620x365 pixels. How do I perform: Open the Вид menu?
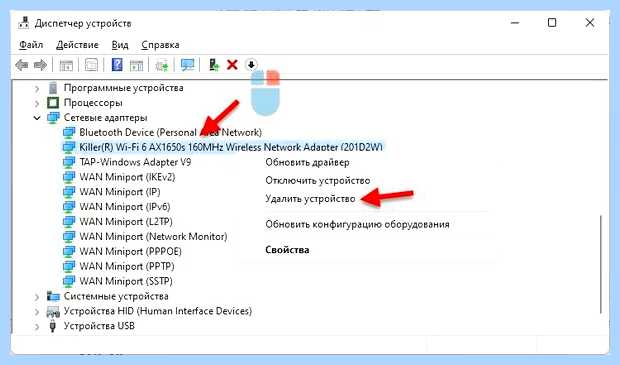120,45
